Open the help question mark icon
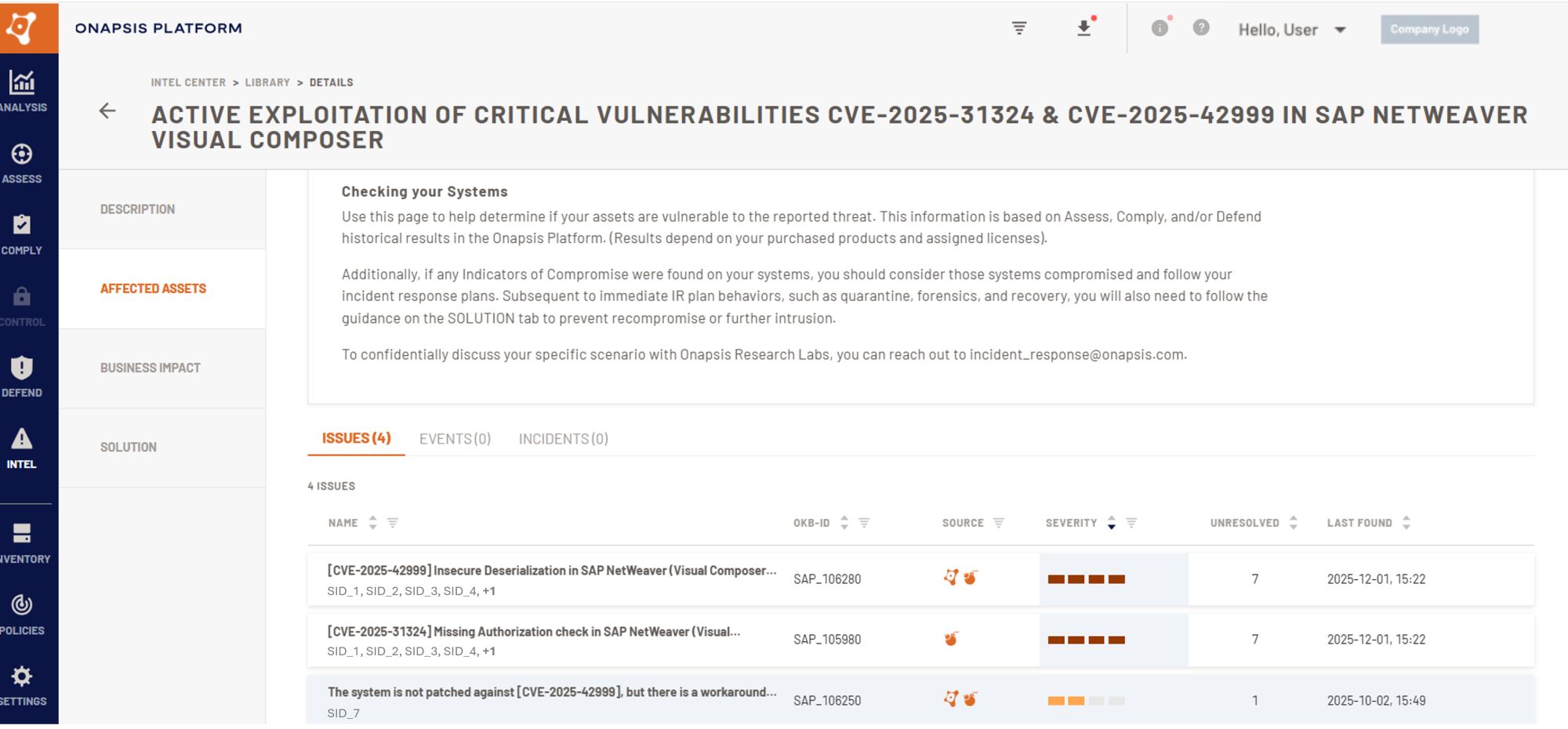Viewport: 1568px width, 729px height. coord(1201,28)
